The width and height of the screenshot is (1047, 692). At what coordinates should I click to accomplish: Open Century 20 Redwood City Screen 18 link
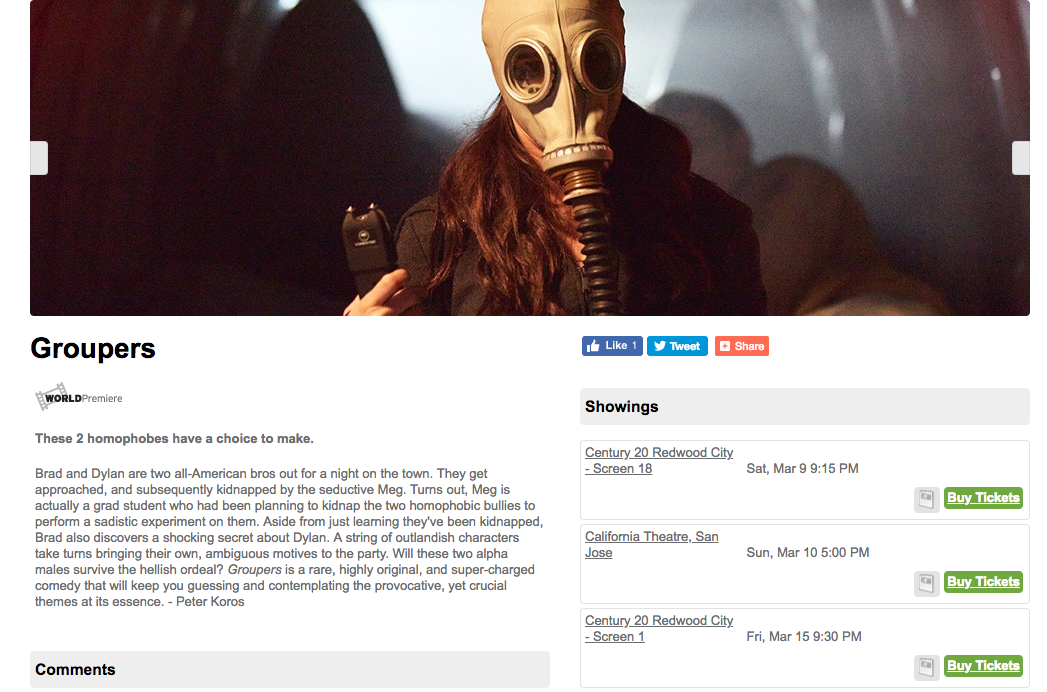(x=658, y=460)
